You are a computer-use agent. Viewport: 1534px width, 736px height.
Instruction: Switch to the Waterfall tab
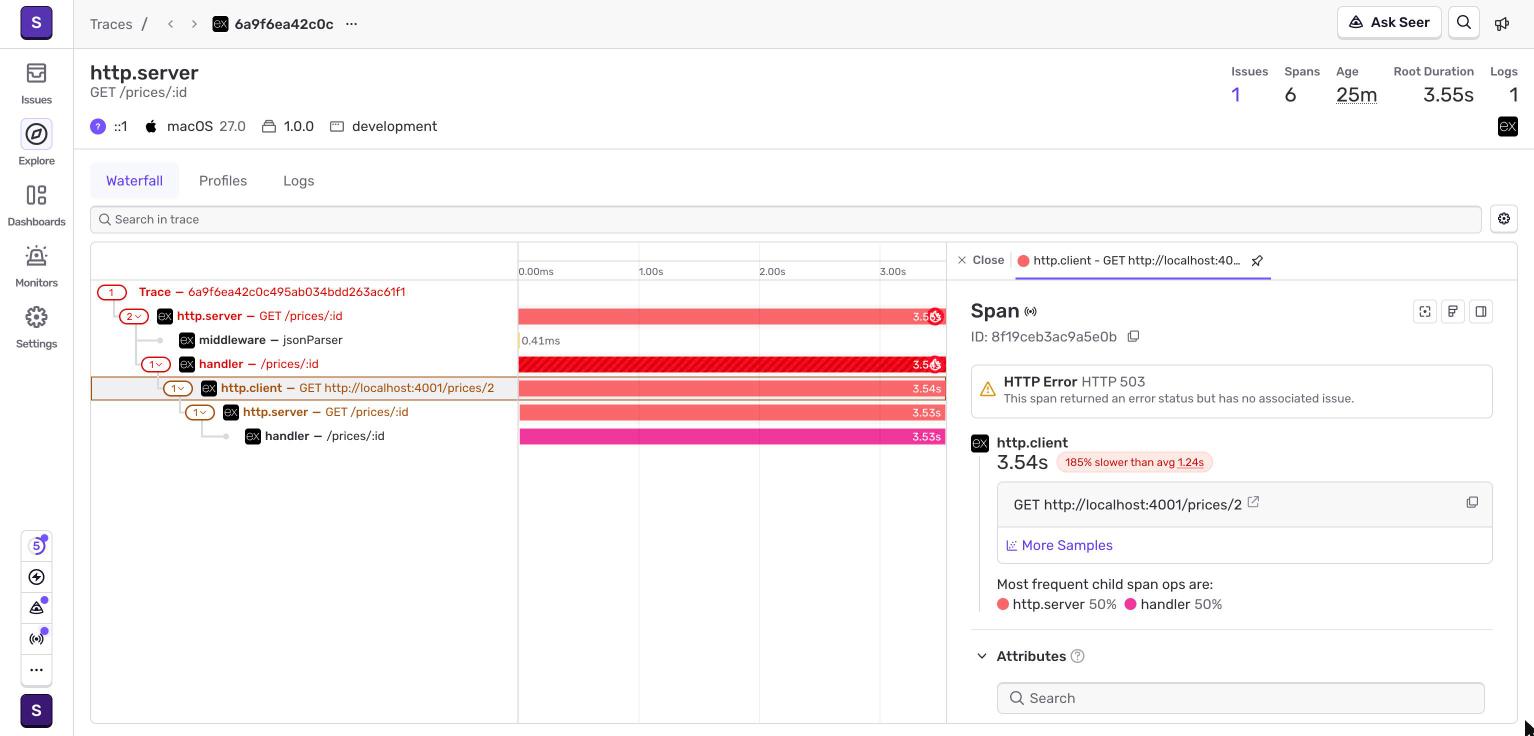coord(134,181)
